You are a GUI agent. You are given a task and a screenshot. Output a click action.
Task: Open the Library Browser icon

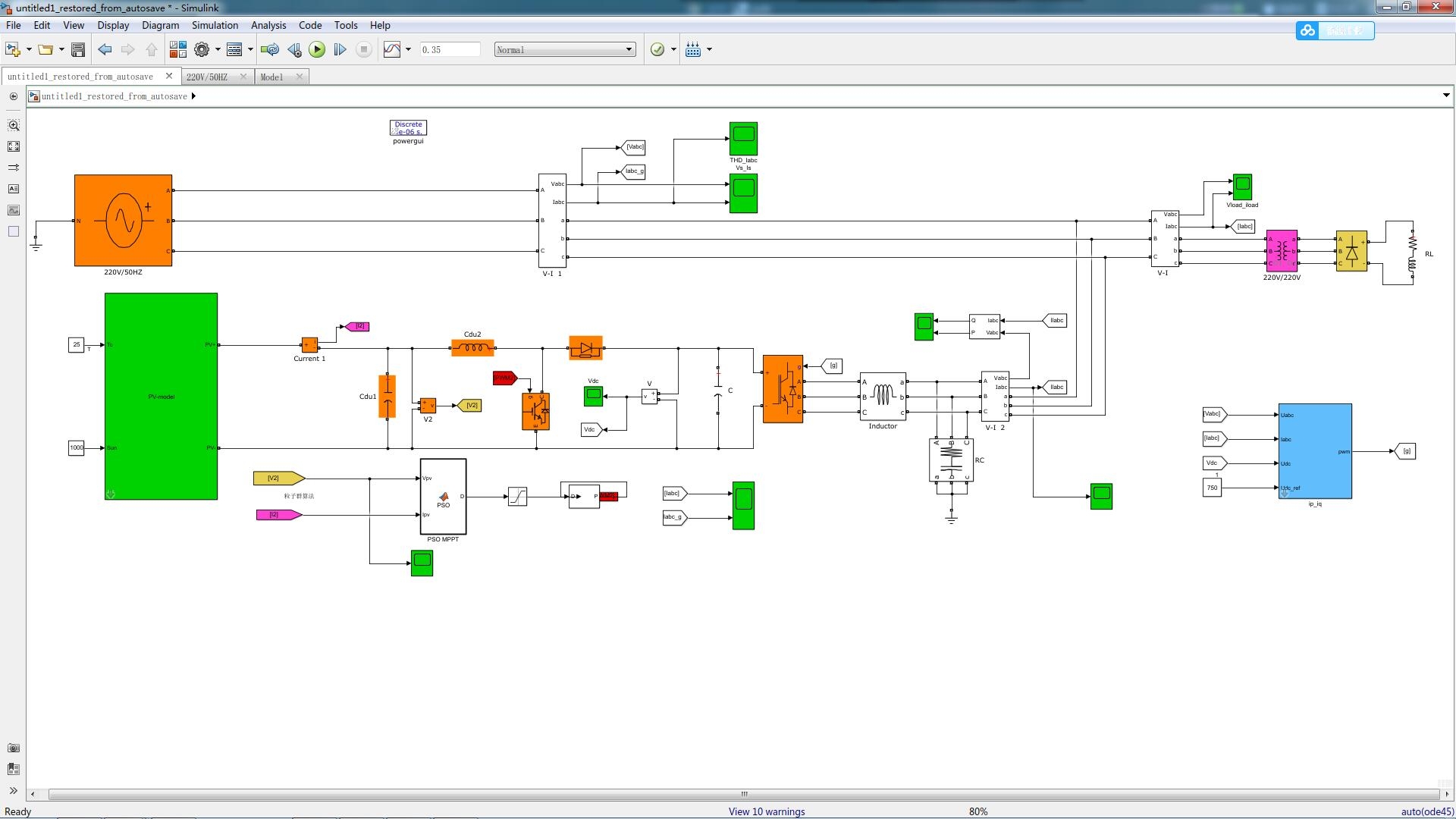pyautogui.click(x=177, y=49)
